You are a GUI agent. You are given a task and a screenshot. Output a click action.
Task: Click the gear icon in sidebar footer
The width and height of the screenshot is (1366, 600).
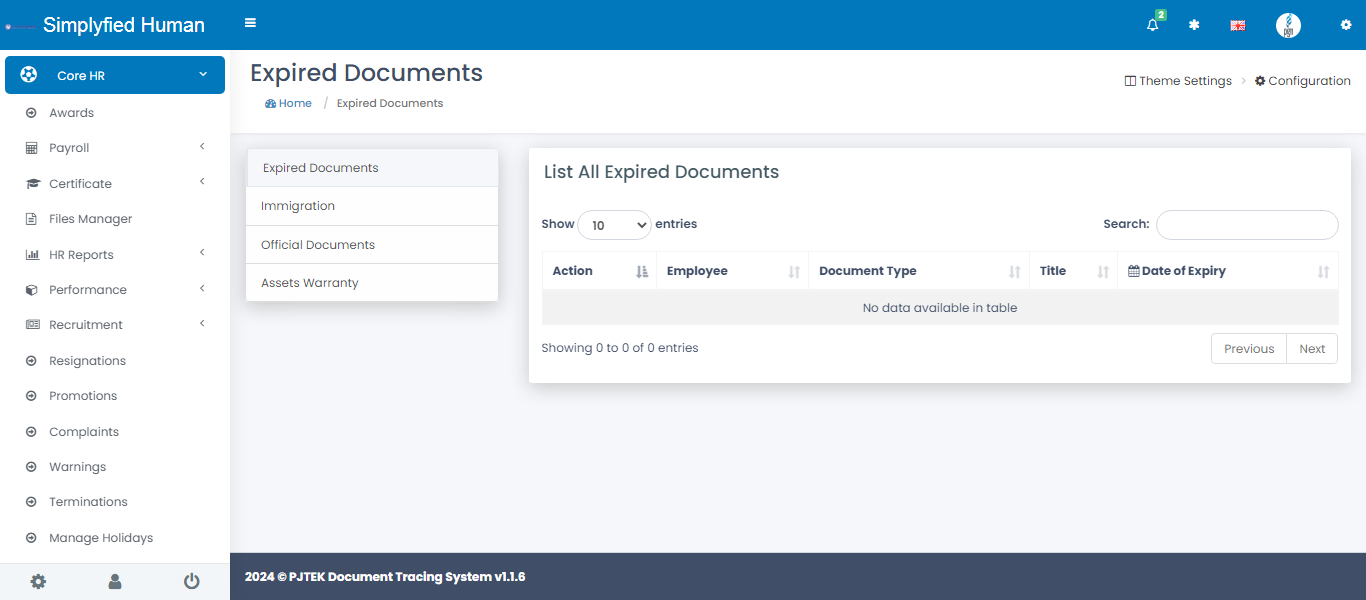tap(38, 581)
